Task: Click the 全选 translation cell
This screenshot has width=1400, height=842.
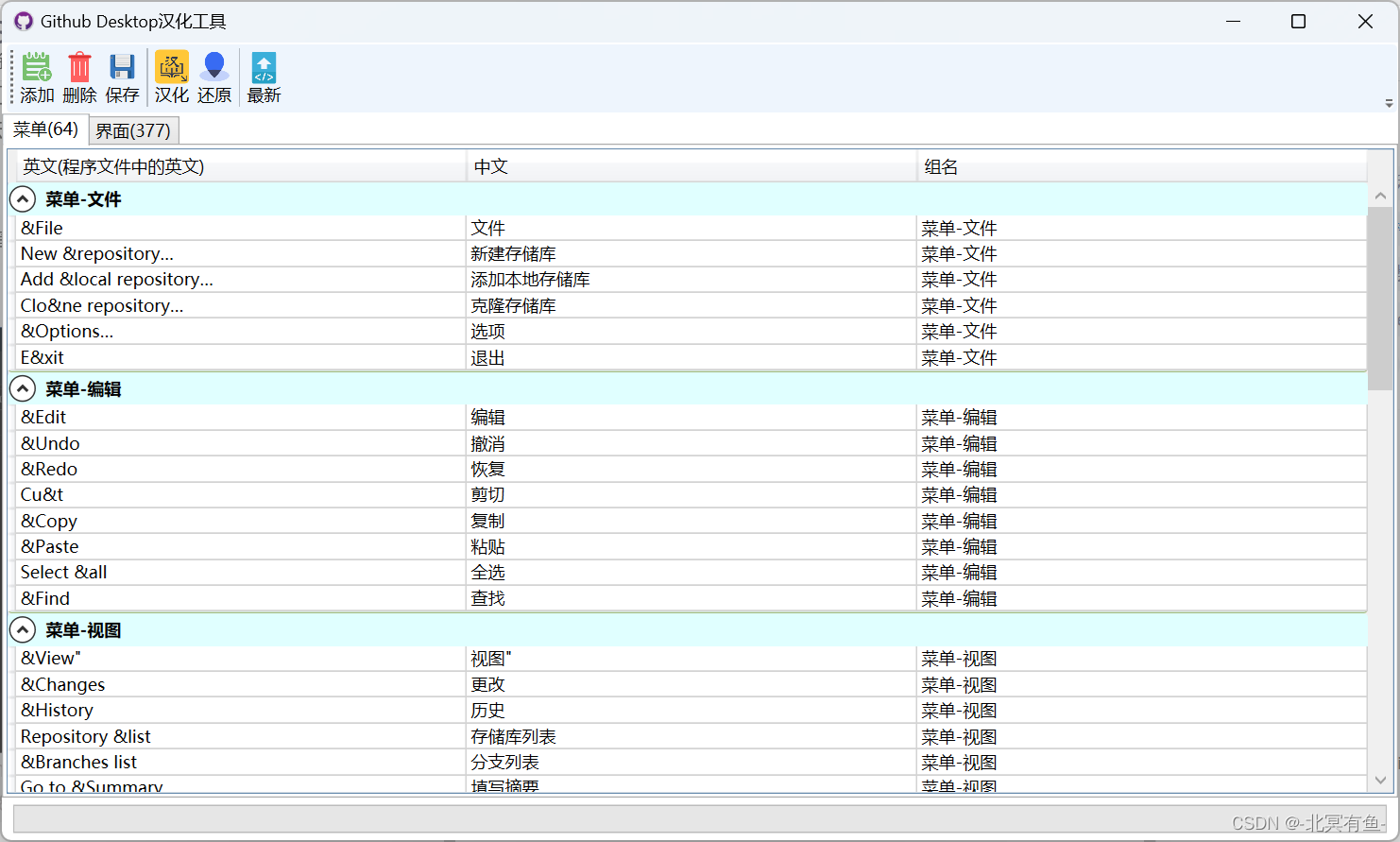Action: [x=692, y=573]
